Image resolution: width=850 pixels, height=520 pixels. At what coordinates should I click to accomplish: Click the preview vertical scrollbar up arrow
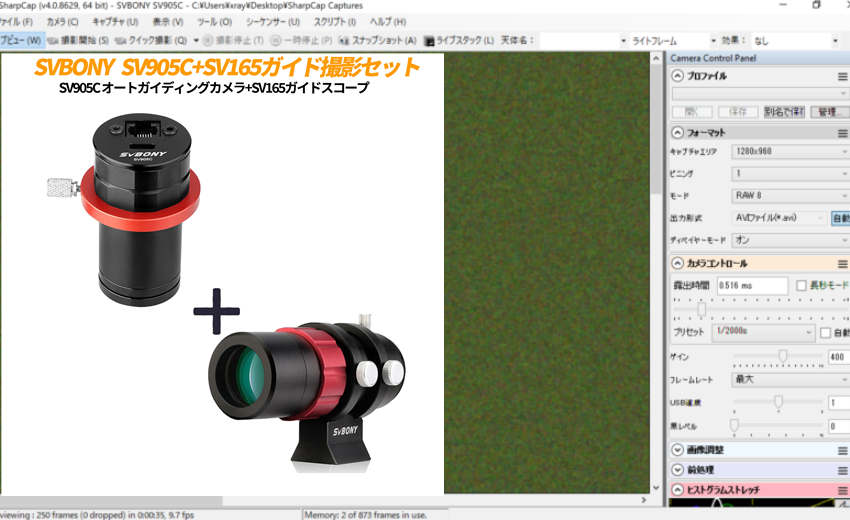656,59
